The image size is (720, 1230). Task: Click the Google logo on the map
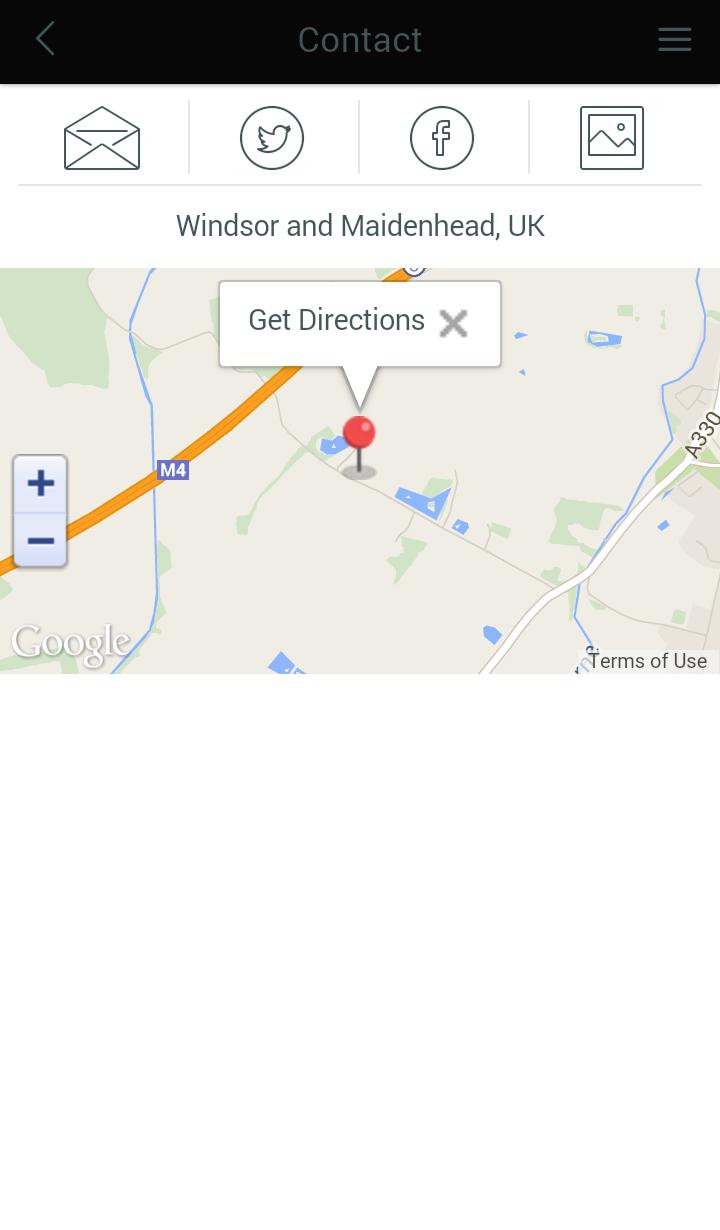click(71, 643)
